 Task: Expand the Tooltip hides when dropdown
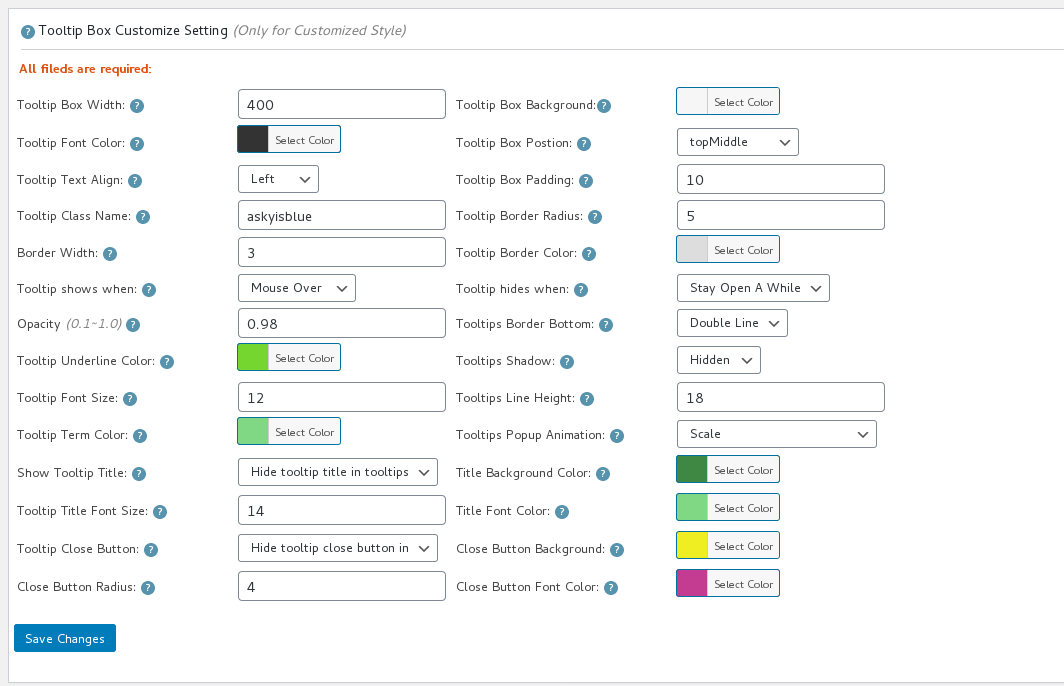(x=753, y=288)
